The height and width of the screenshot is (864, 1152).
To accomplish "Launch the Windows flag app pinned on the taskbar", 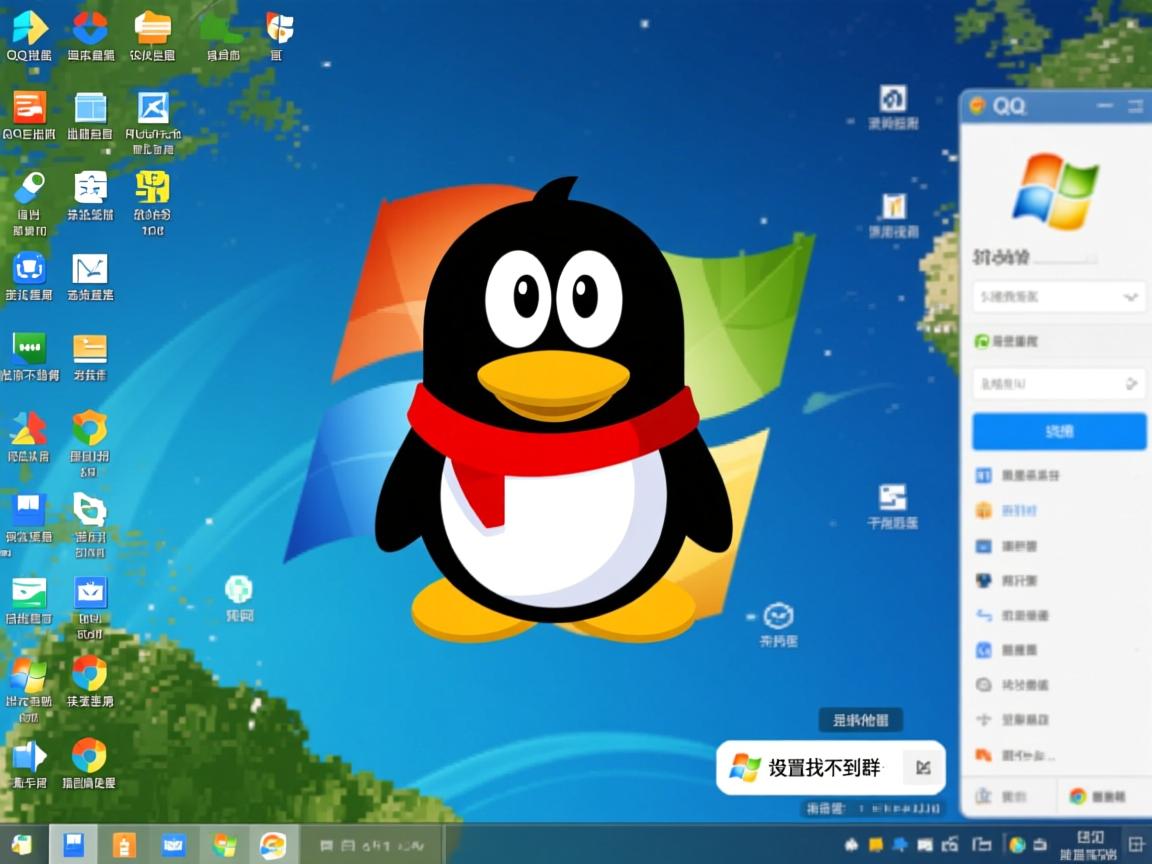I will coord(225,845).
